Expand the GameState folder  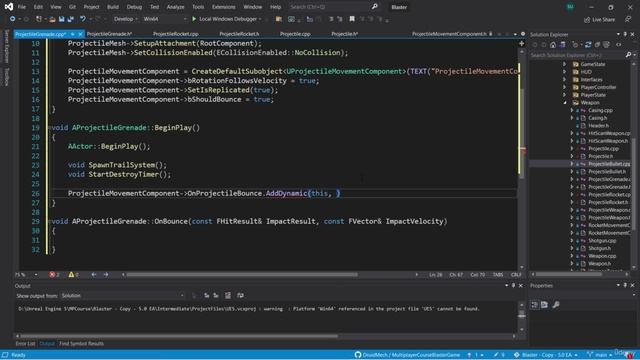[x=564, y=64]
